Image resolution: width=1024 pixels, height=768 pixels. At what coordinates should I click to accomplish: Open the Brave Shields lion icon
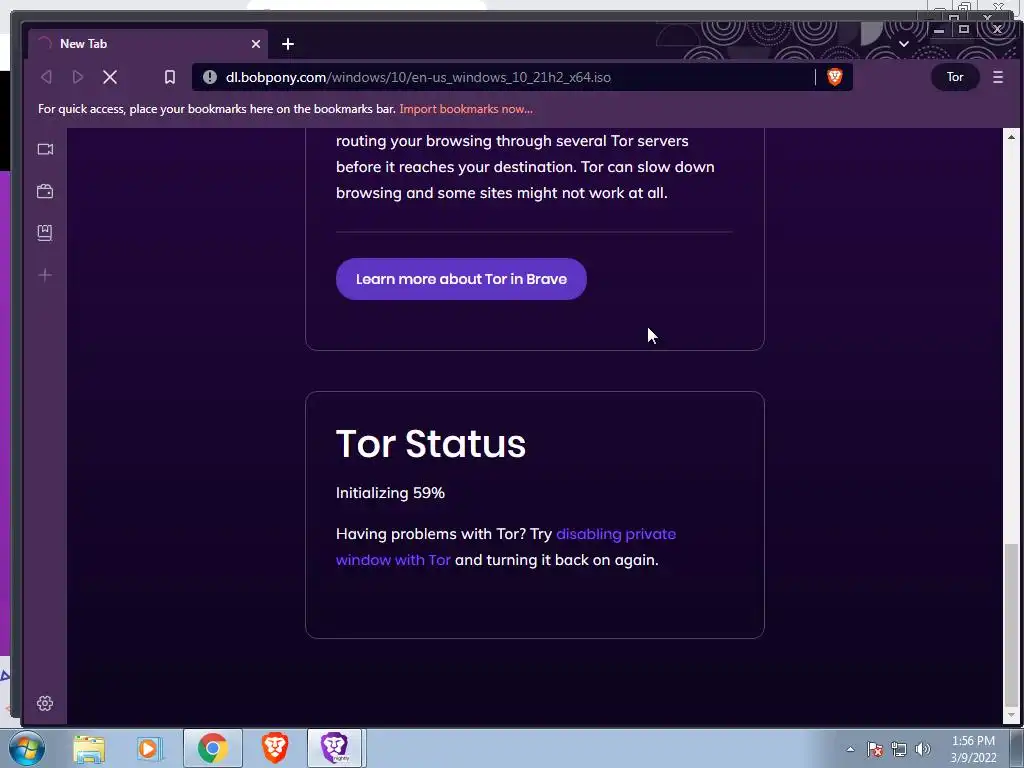pyautogui.click(x=834, y=77)
